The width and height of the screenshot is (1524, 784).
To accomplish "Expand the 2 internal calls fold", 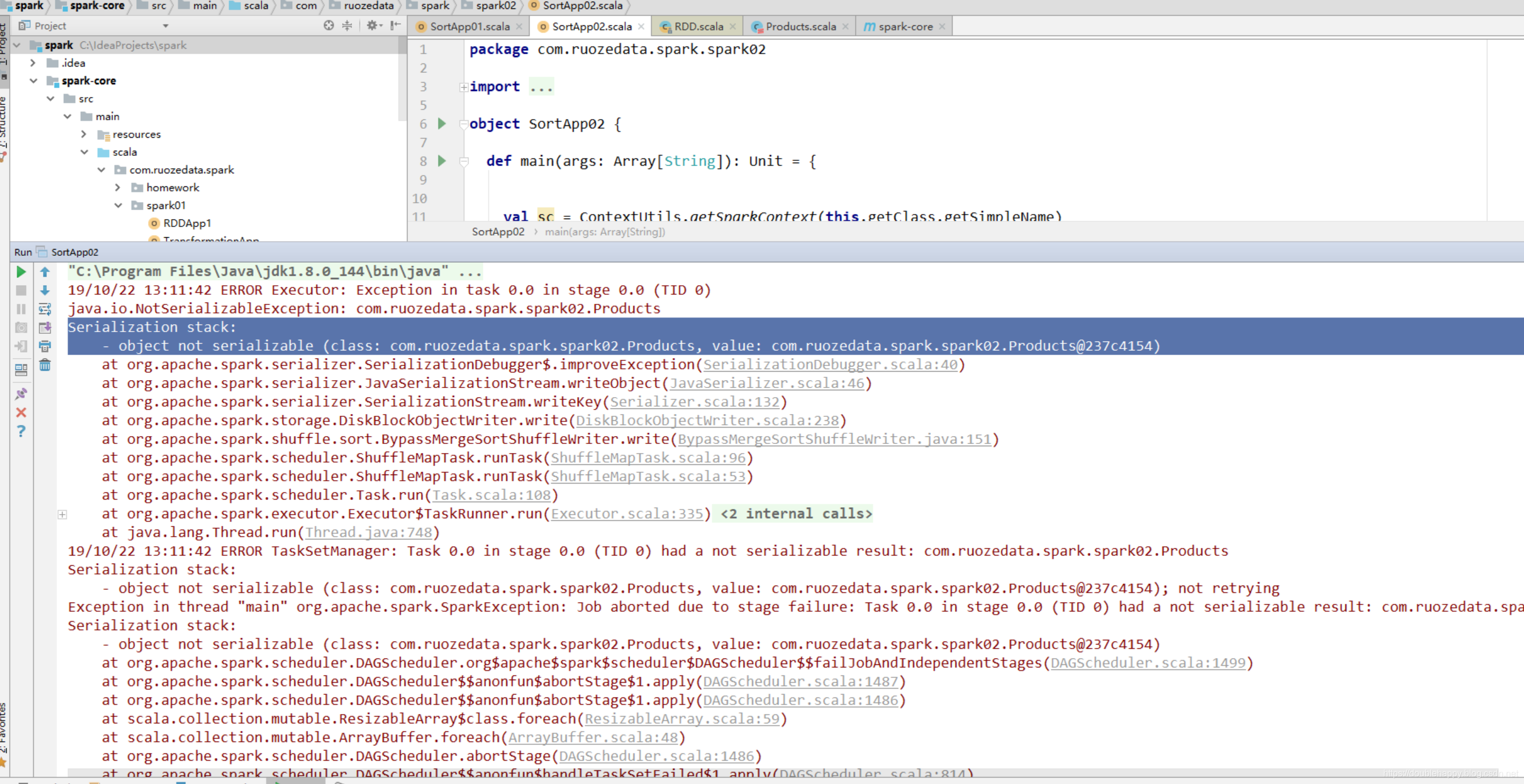I will tap(62, 515).
